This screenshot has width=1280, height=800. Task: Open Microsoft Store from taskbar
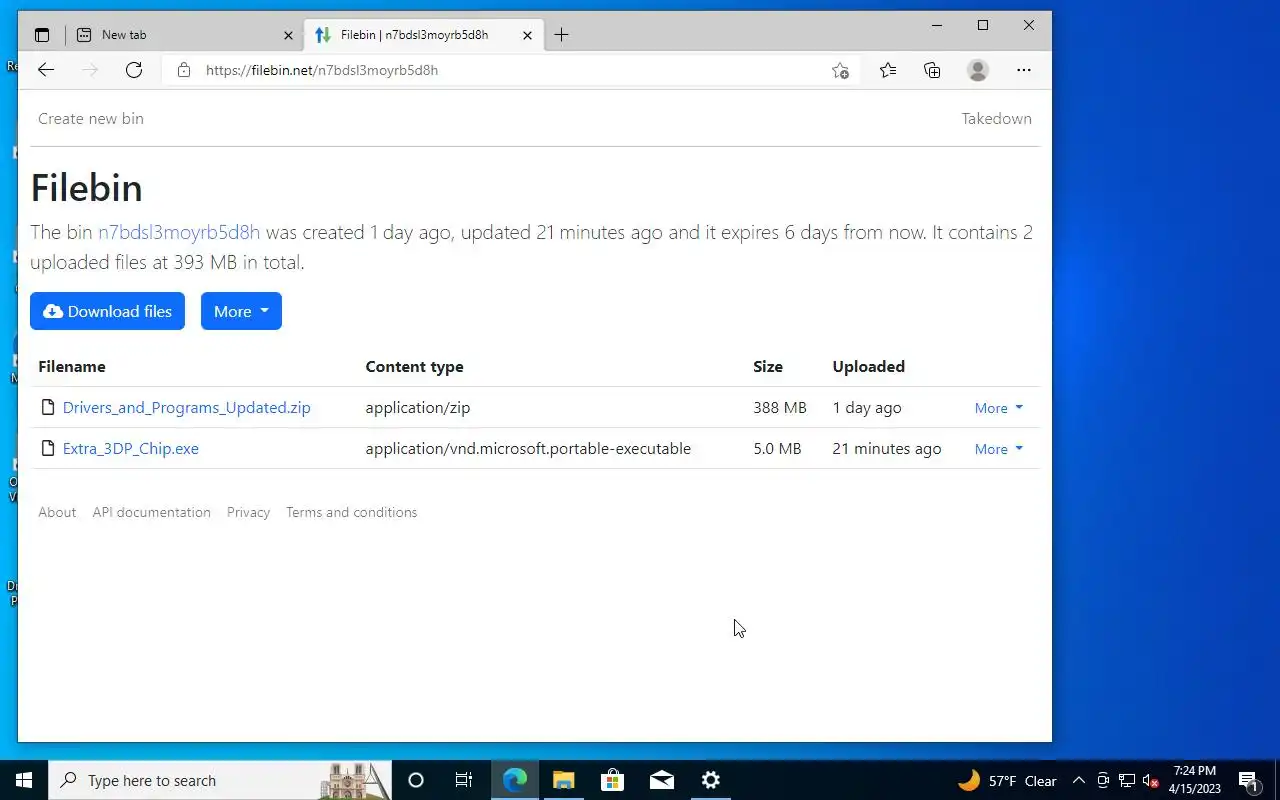[x=612, y=780]
